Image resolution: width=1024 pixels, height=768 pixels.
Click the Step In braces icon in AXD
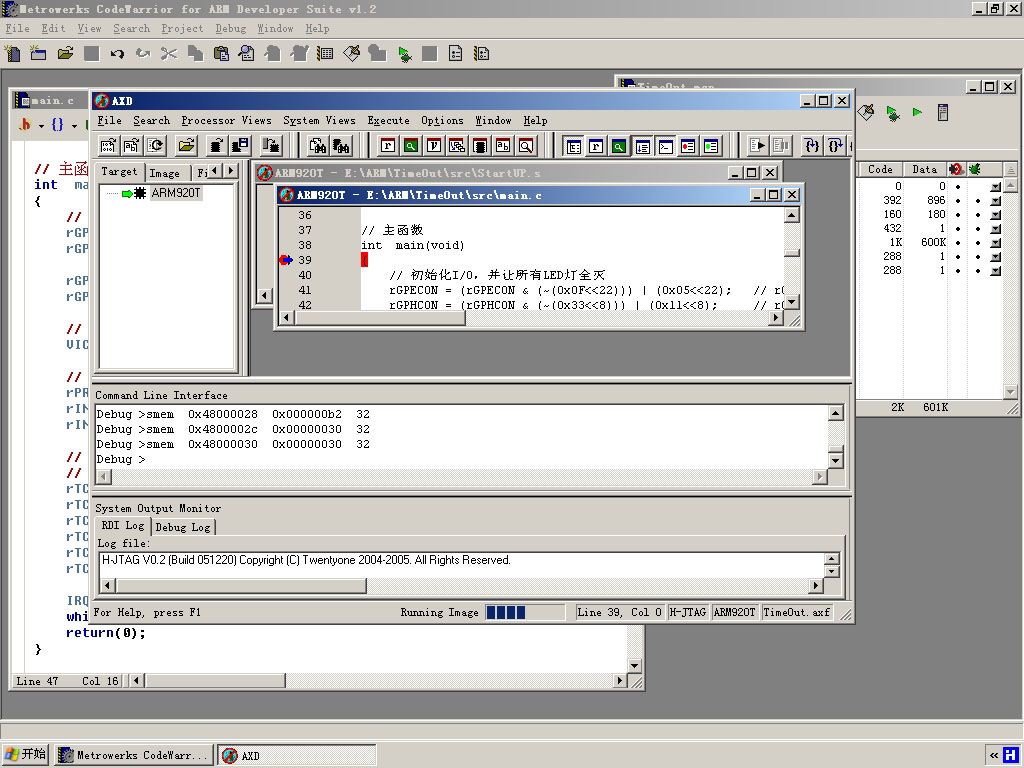point(812,145)
